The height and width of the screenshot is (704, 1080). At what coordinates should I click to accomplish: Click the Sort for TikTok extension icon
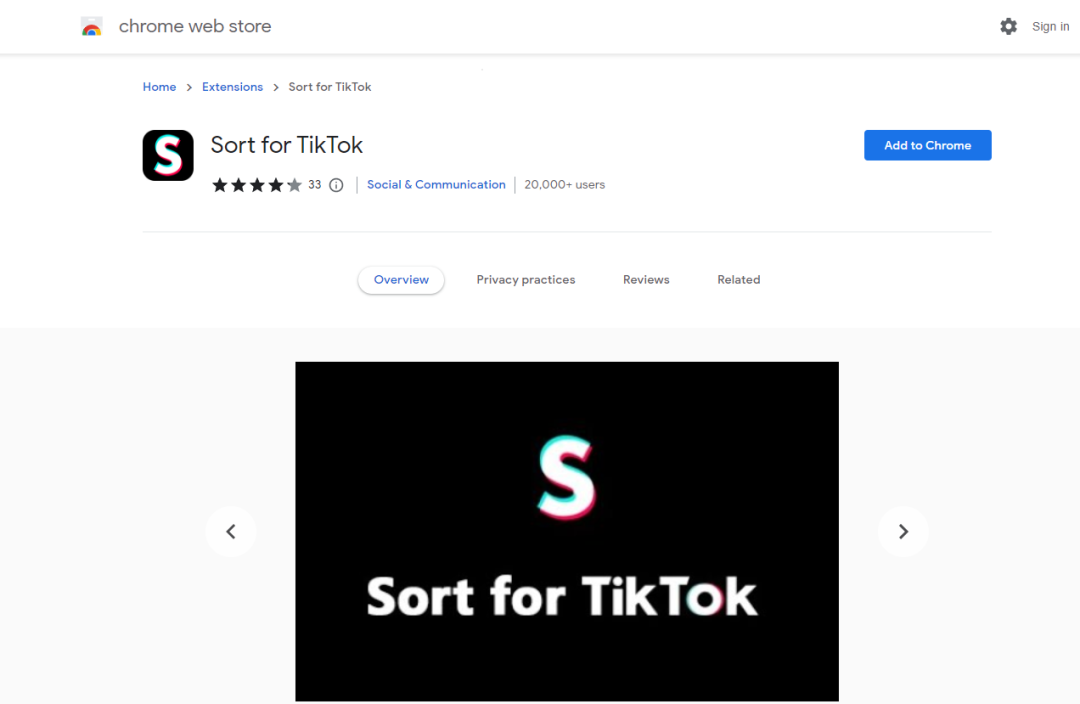[x=168, y=156]
